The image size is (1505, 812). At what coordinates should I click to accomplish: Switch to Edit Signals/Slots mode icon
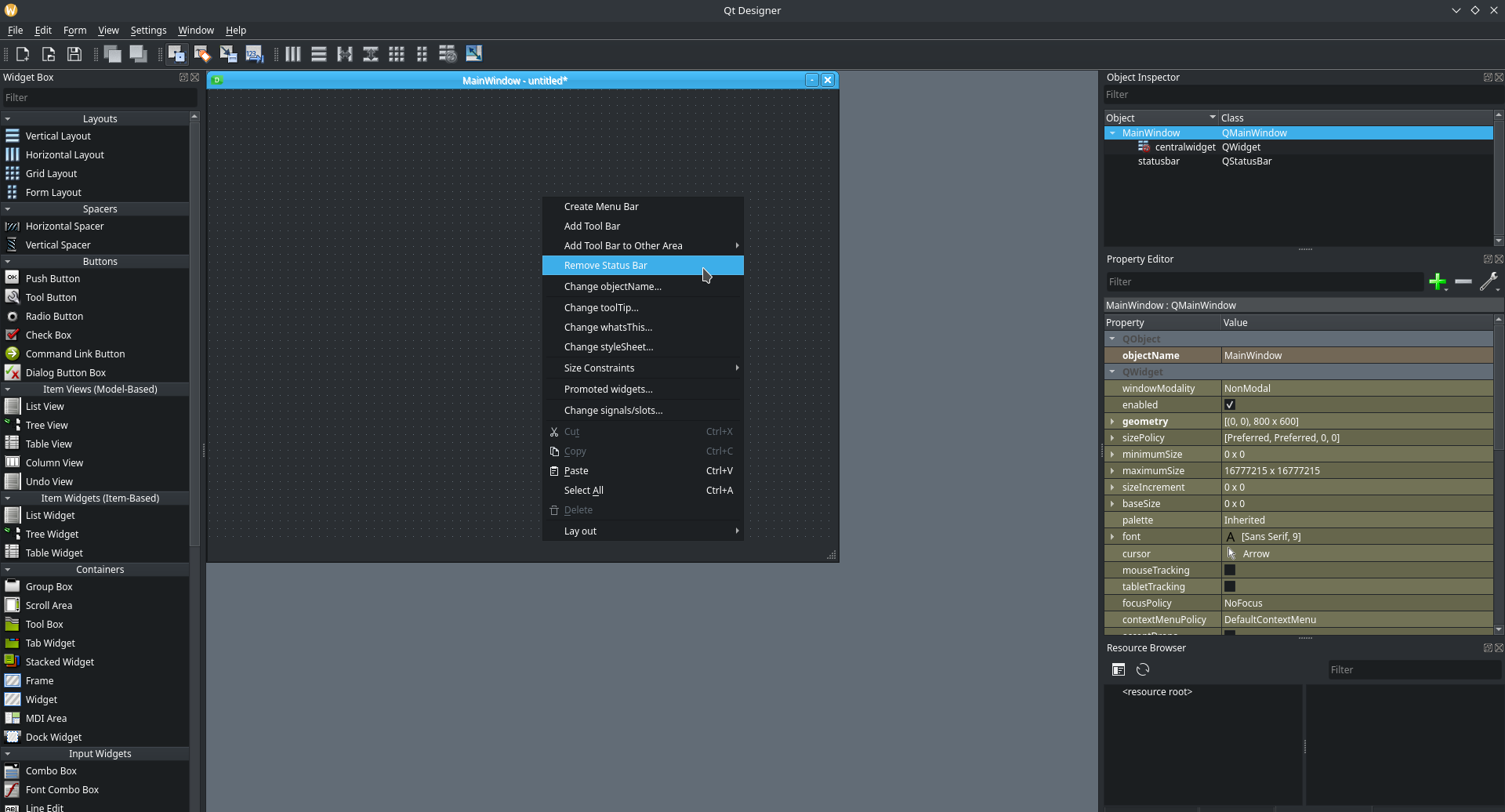click(x=202, y=54)
